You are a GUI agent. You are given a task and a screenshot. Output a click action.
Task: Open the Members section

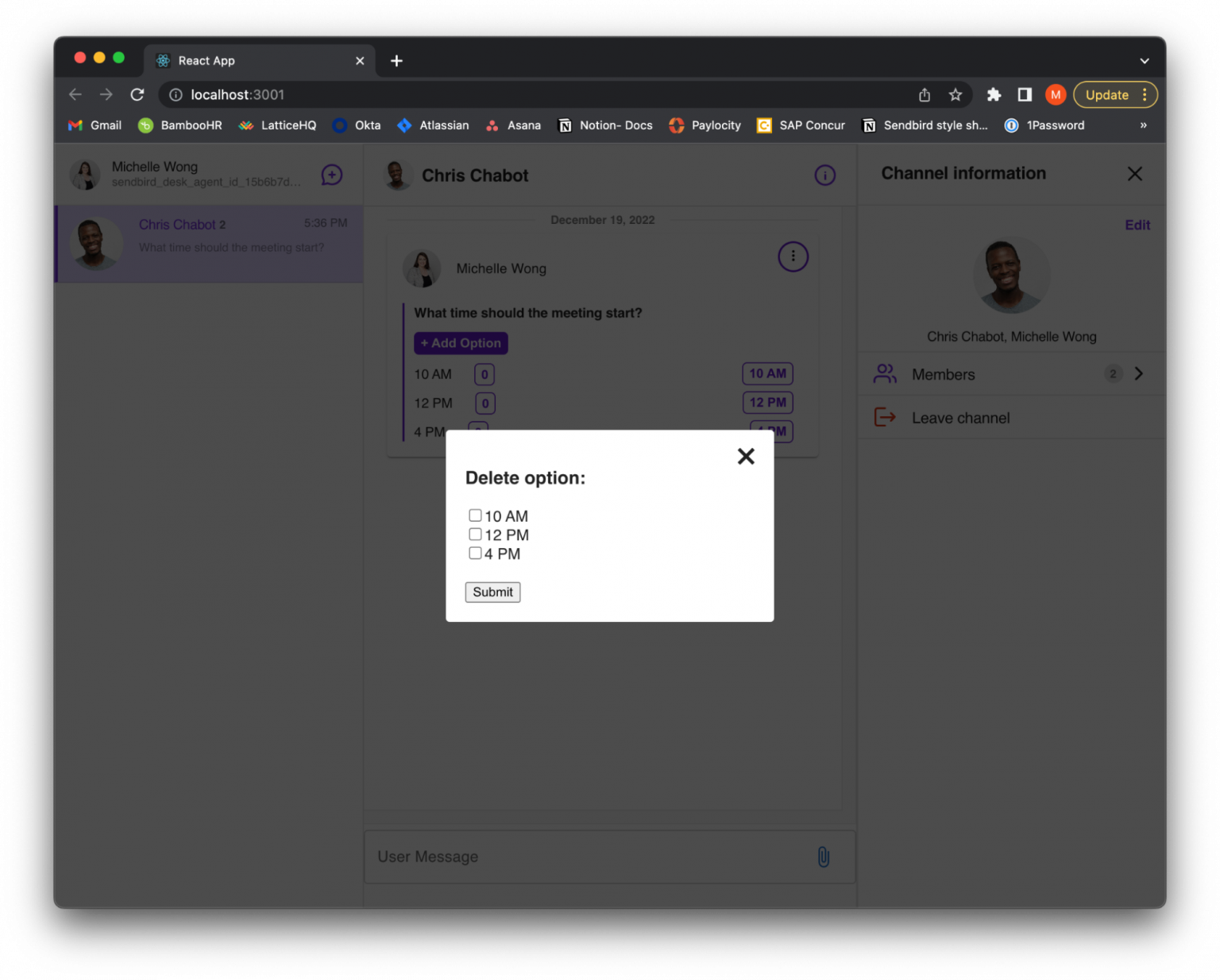coord(1011,374)
